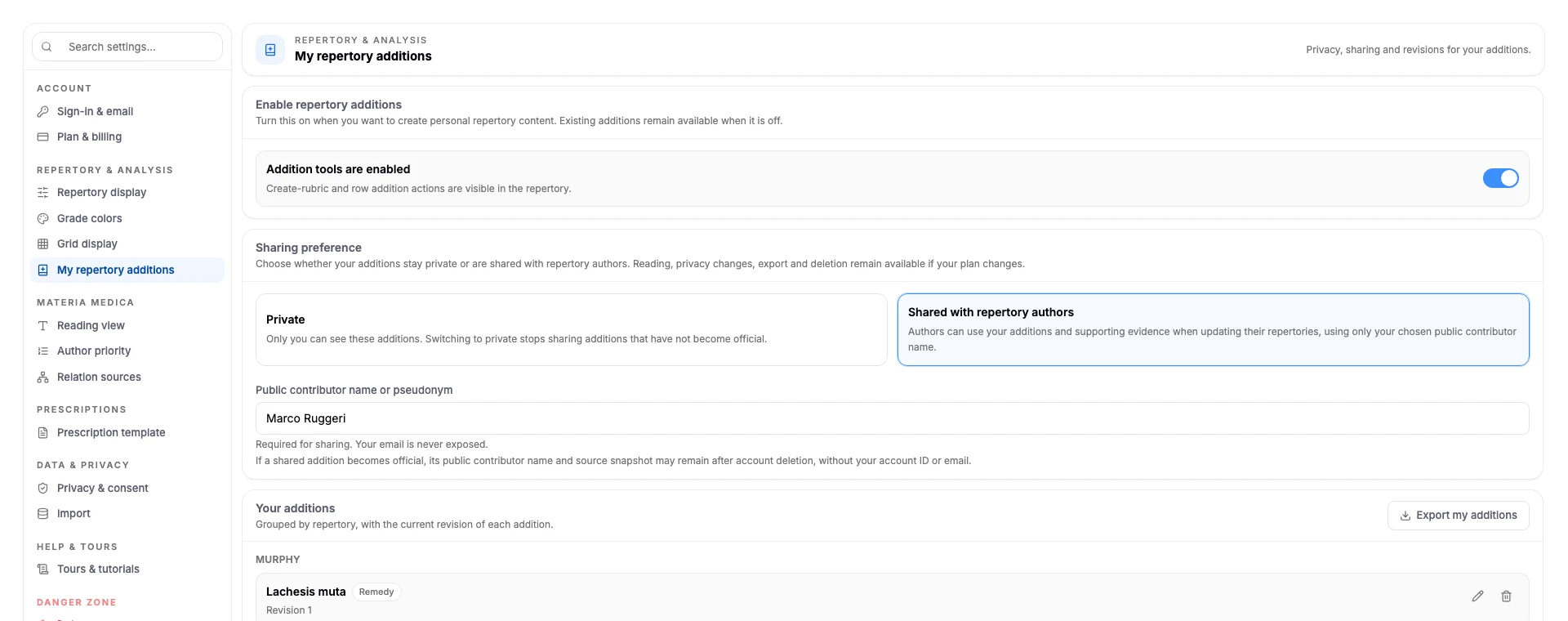Screen dimensions: 1568x621
Task: Open Reading view settings
Action: click(127, 325)
